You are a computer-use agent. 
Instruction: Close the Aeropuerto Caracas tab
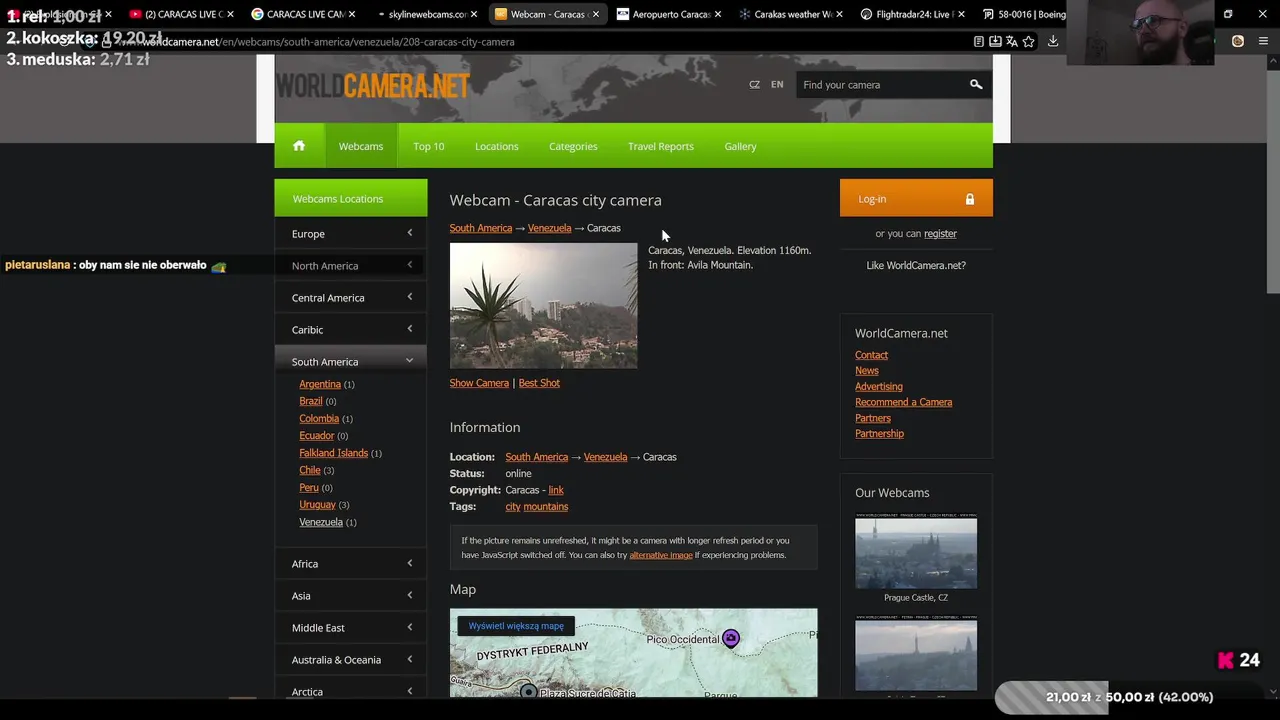point(718,15)
